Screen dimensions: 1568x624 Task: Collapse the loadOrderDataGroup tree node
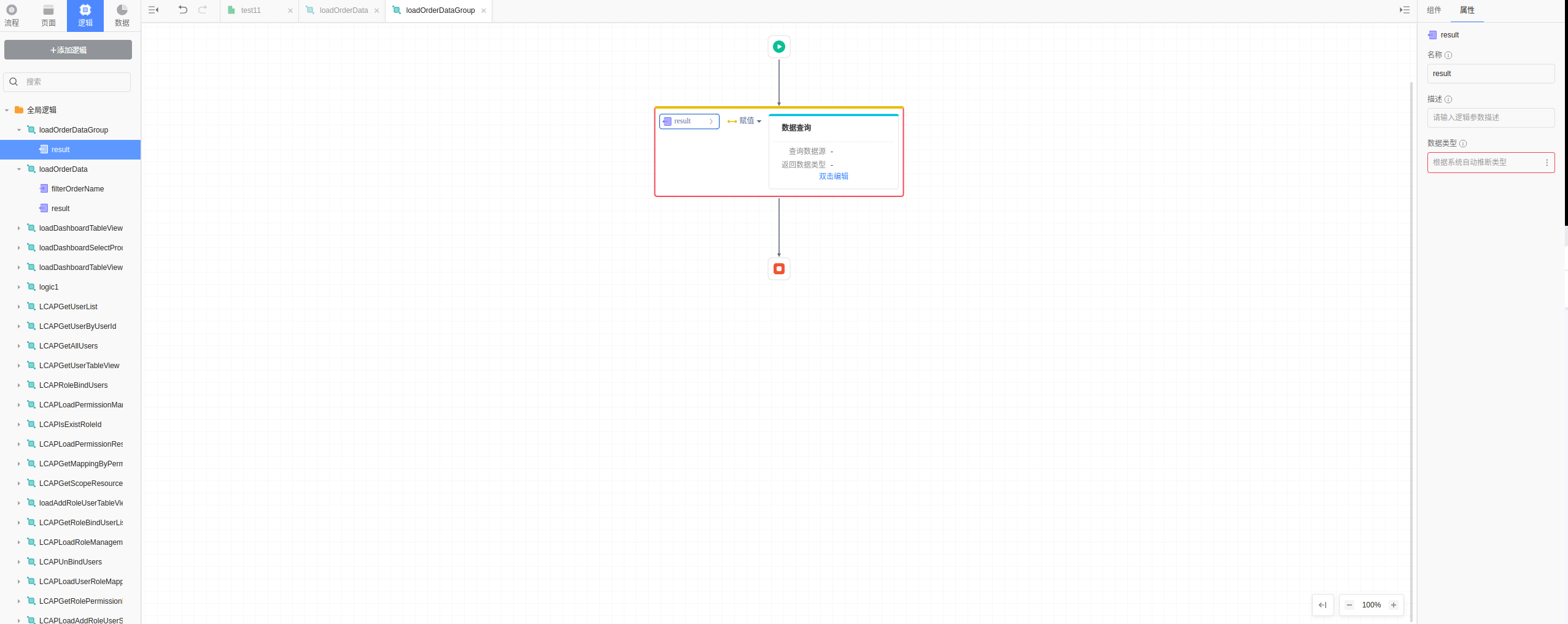19,130
